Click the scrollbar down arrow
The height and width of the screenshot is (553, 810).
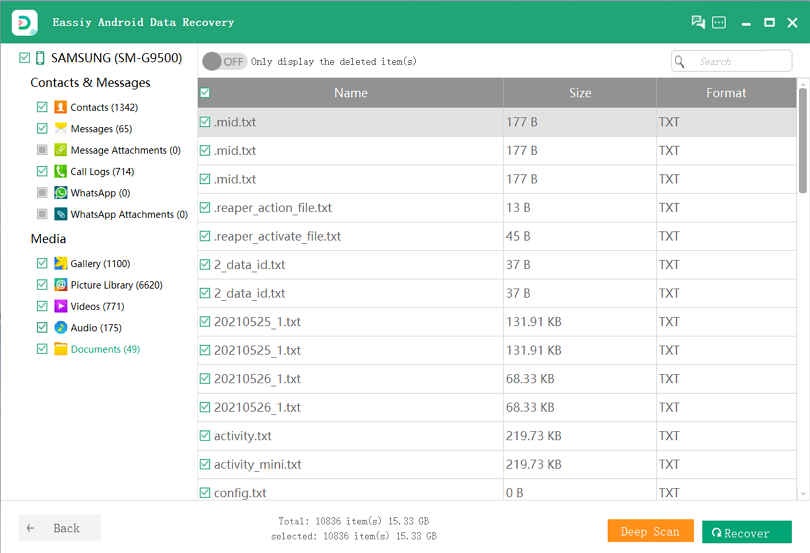click(803, 494)
